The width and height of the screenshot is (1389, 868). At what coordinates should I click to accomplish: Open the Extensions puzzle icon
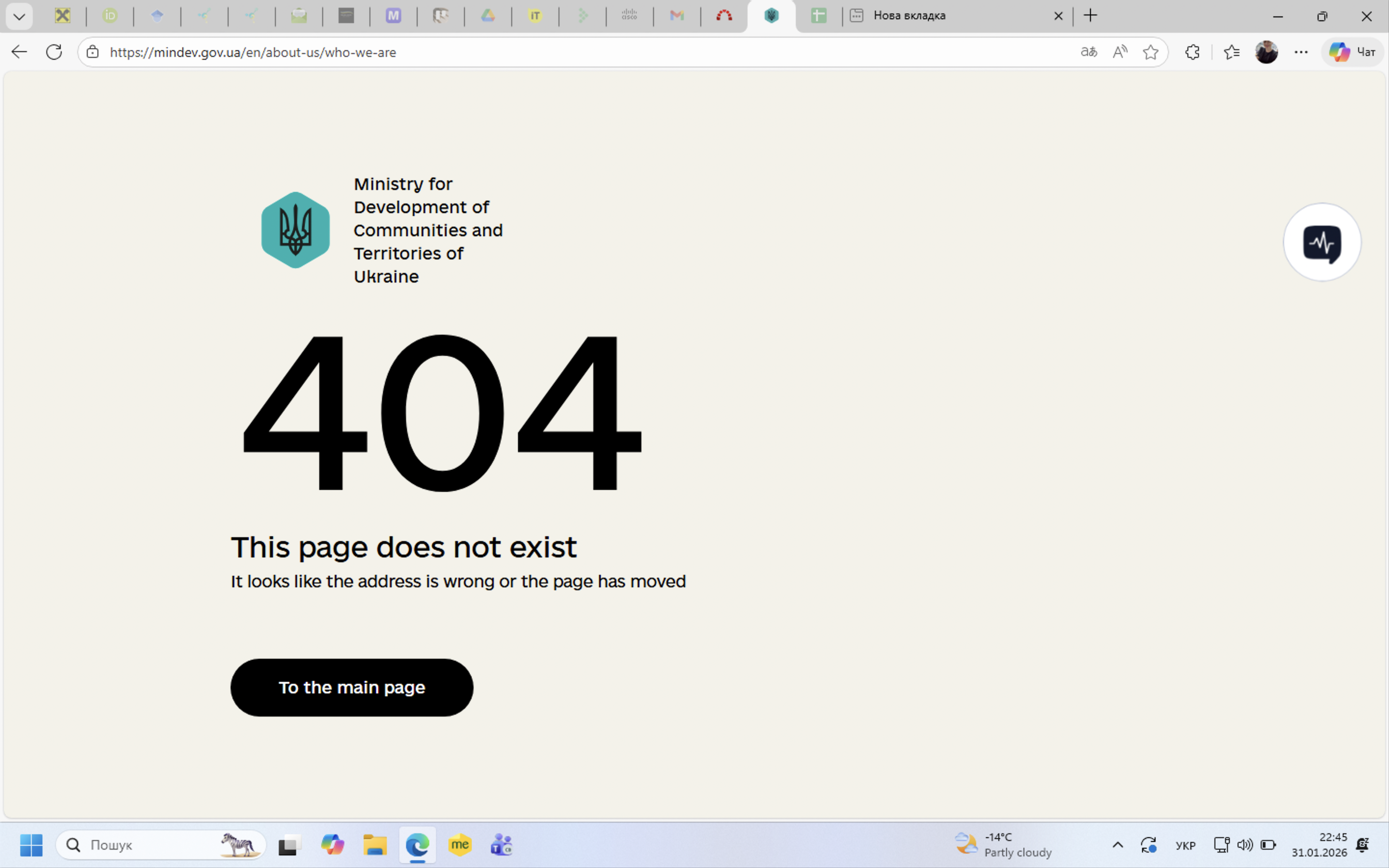coord(1192,52)
